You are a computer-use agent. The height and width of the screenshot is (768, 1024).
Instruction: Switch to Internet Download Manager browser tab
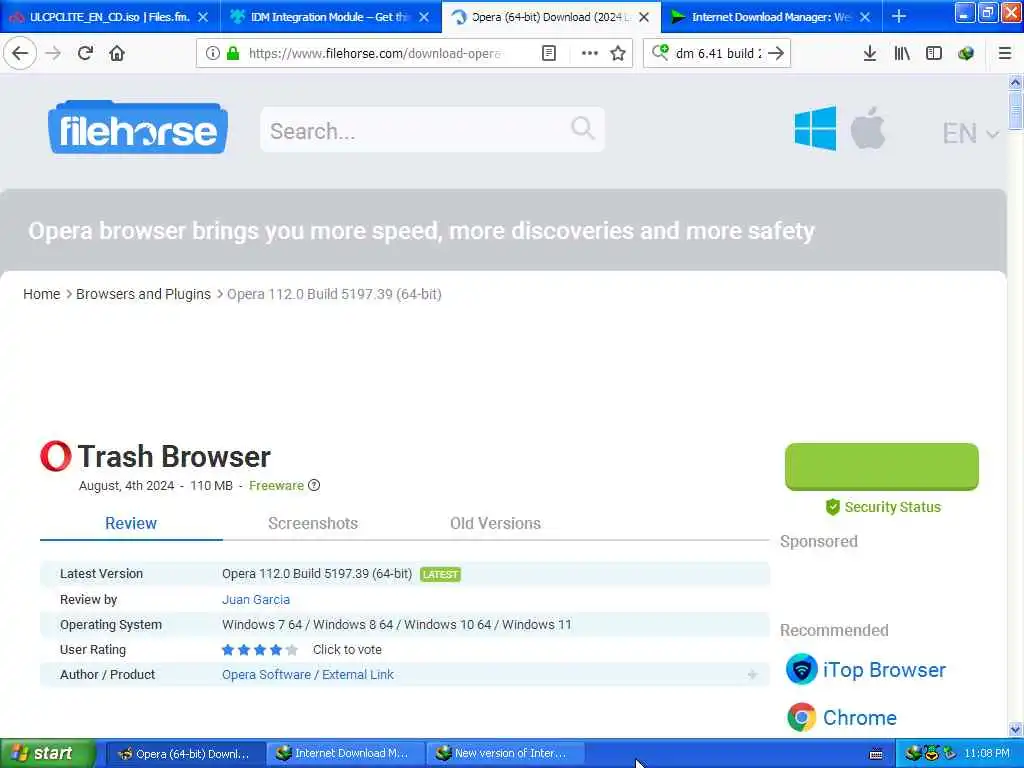(771, 17)
